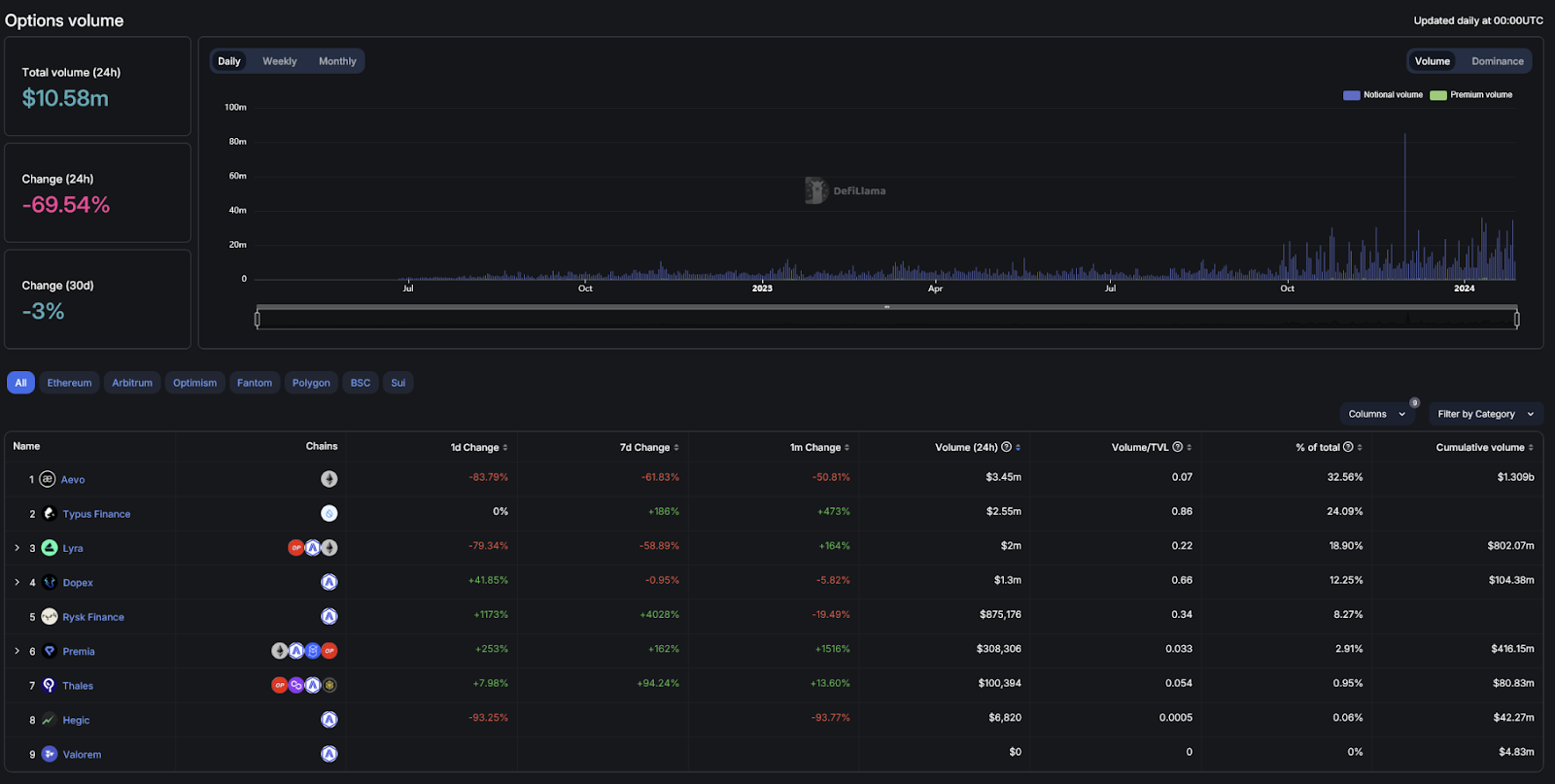Click the Fantom chain icon in Premia row
Image resolution: width=1555 pixels, height=784 pixels.
tap(313, 651)
